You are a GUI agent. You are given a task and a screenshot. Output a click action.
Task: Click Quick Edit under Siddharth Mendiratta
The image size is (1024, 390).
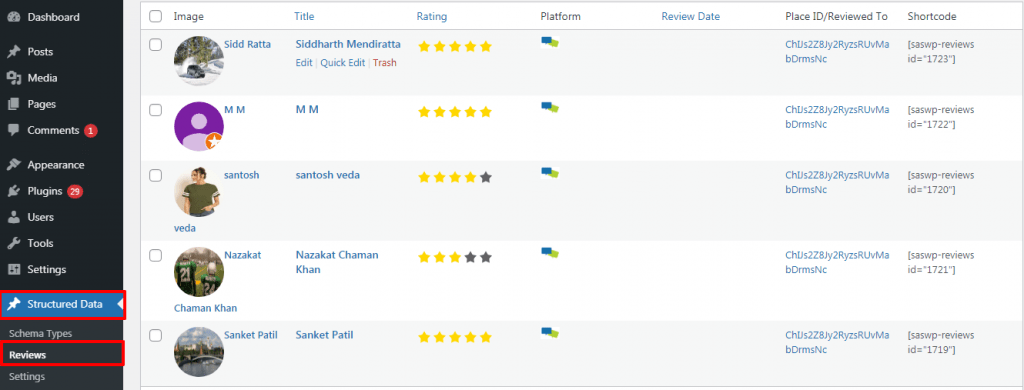(x=343, y=63)
